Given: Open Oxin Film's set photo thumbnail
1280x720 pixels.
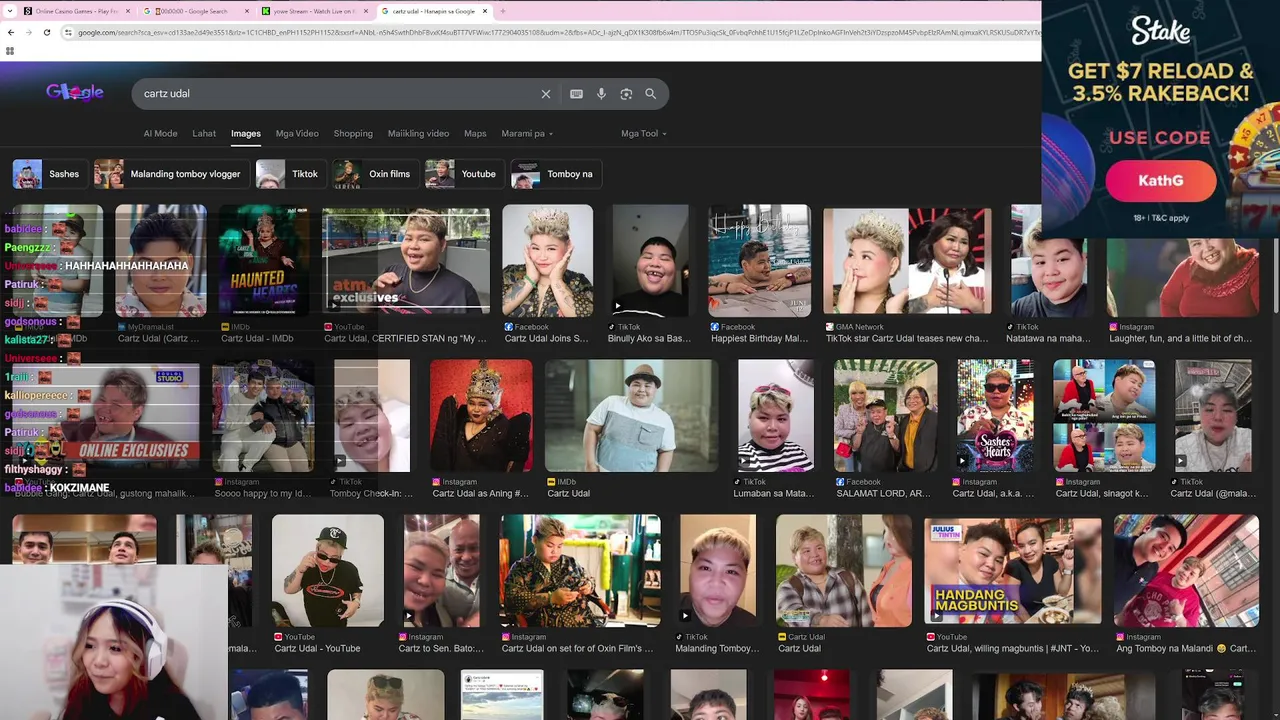Looking at the screenshot, I should click(580, 570).
